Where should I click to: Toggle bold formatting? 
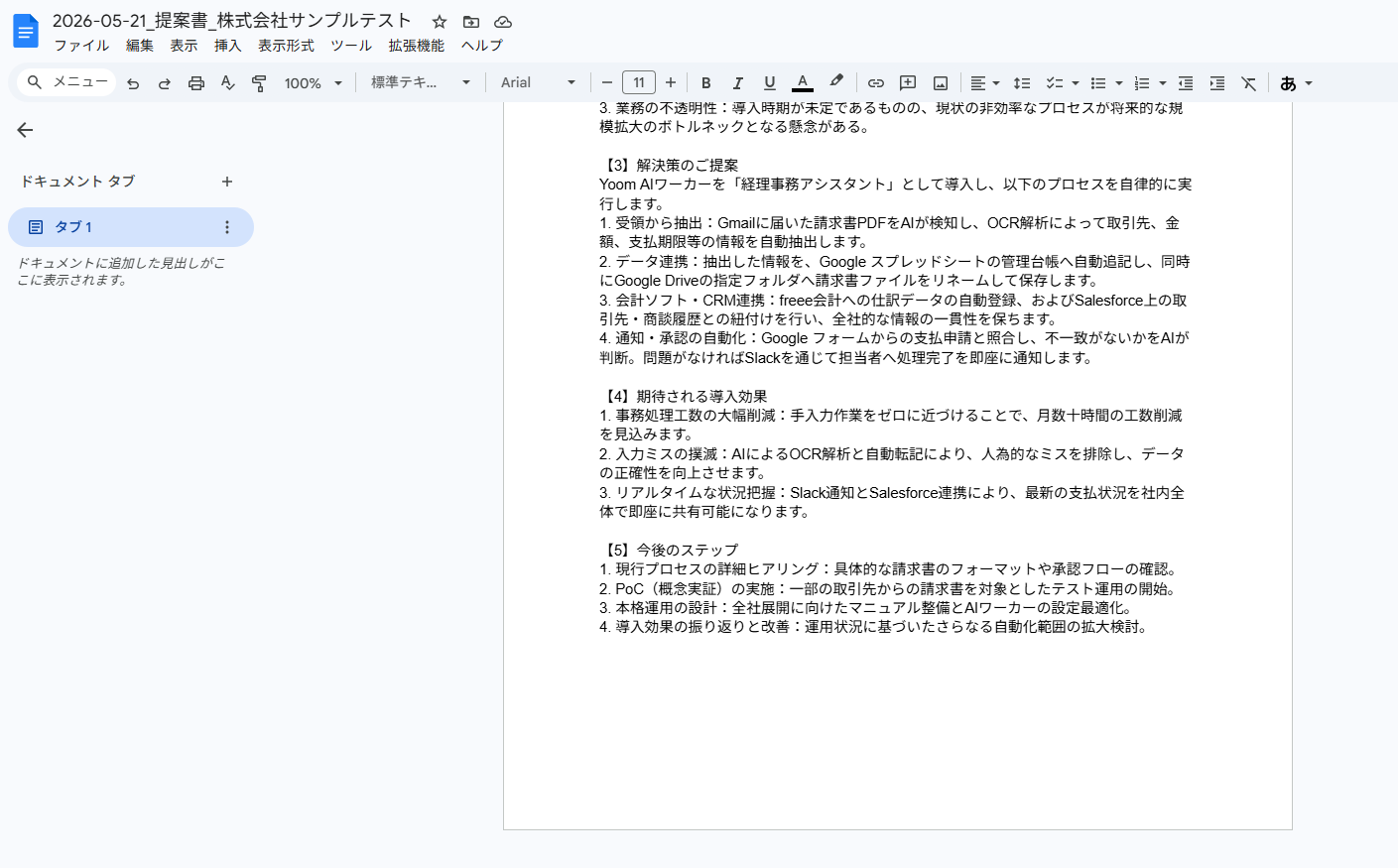pos(706,83)
